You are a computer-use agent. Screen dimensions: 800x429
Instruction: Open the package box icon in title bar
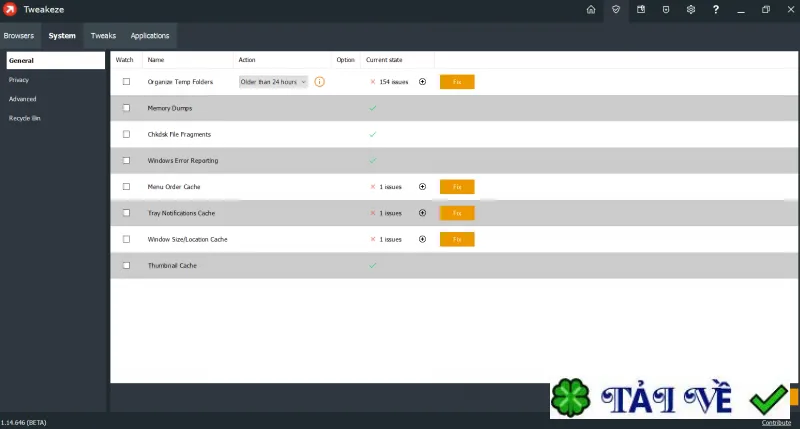pyautogui.click(x=641, y=10)
